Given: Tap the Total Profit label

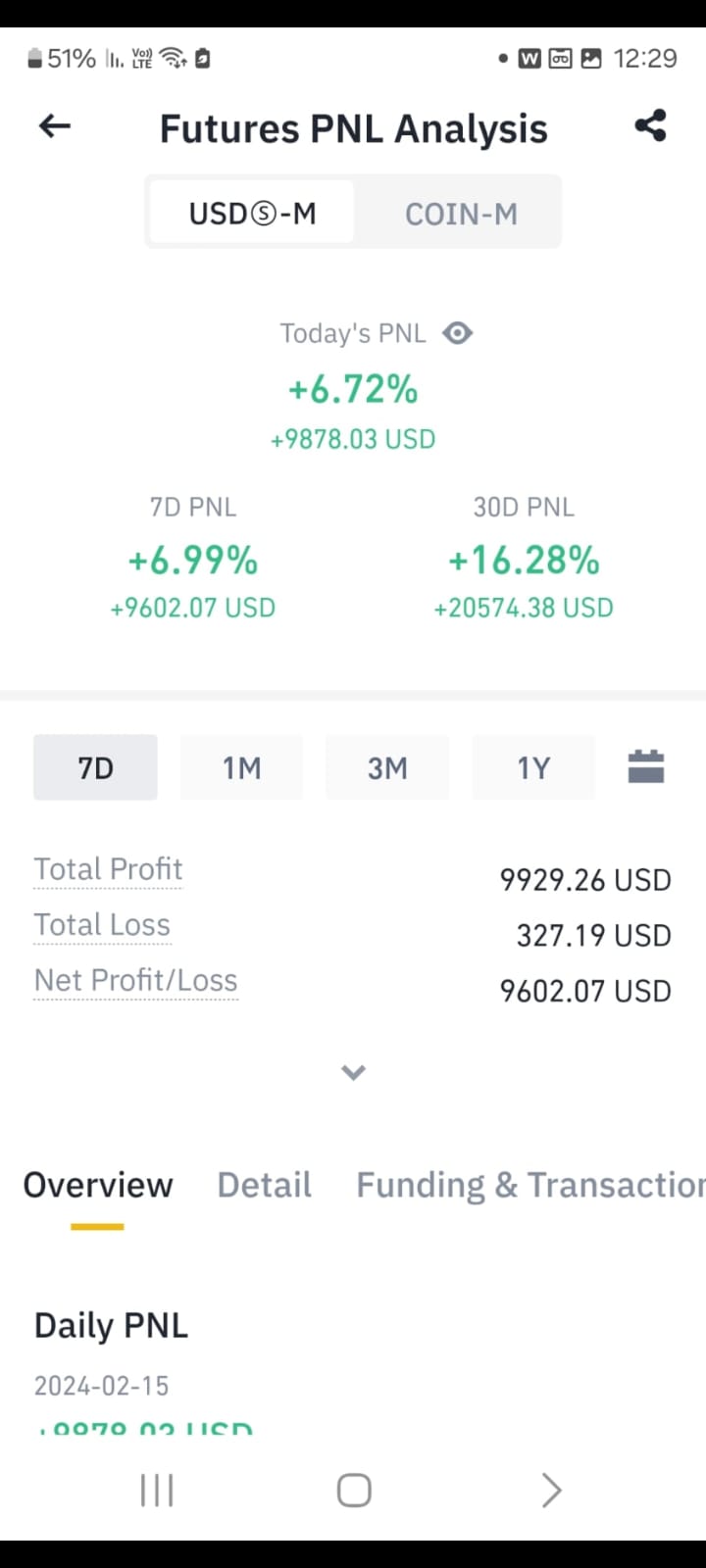Looking at the screenshot, I should point(108,869).
